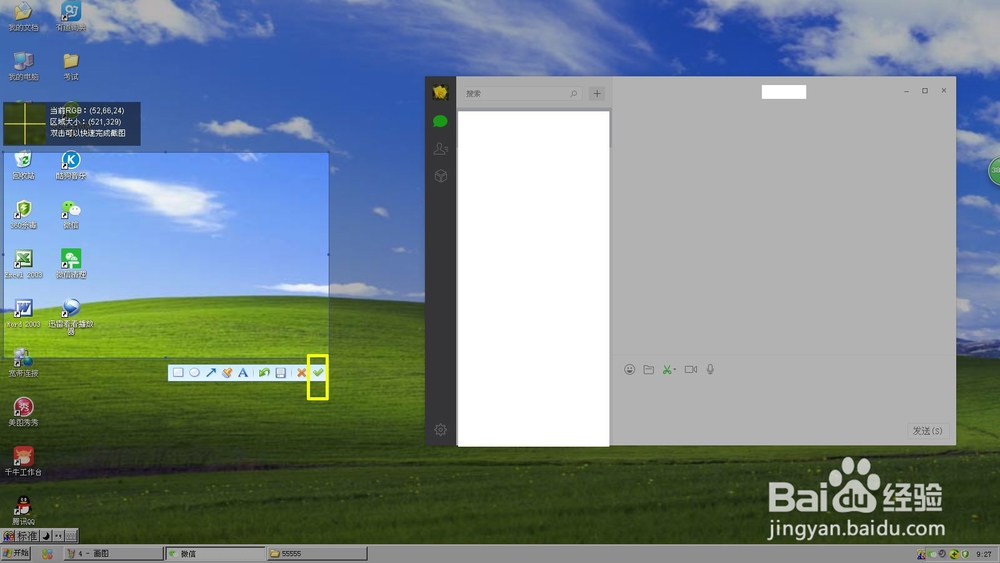
Task: Click the 发送(S) send button
Action: (927, 431)
